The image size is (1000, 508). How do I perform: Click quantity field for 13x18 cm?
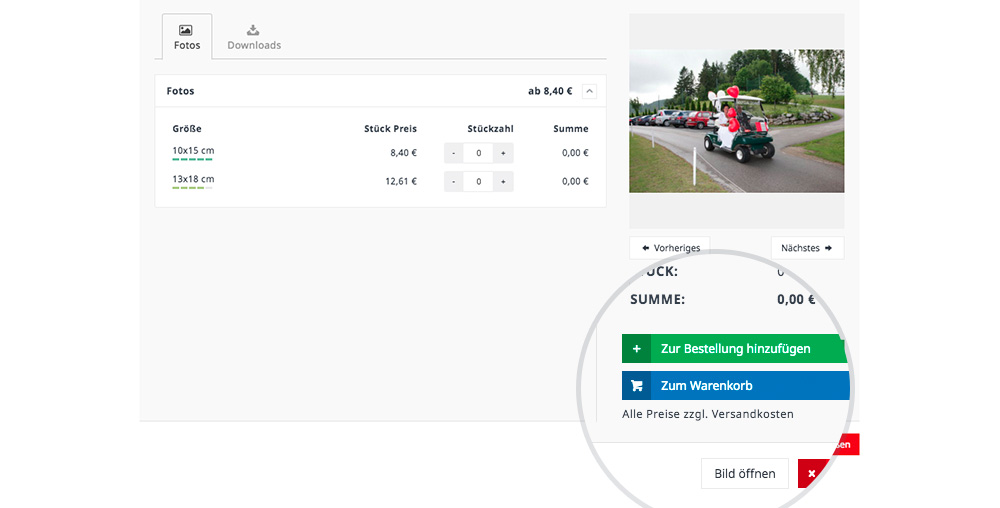coord(478,182)
